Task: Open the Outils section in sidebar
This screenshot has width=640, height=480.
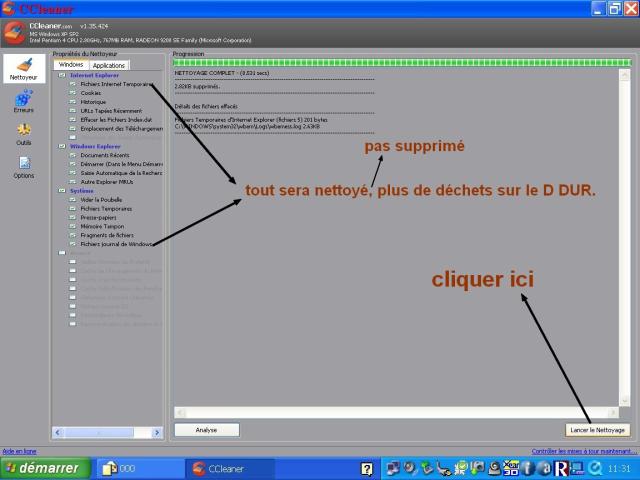Action: [x=24, y=134]
